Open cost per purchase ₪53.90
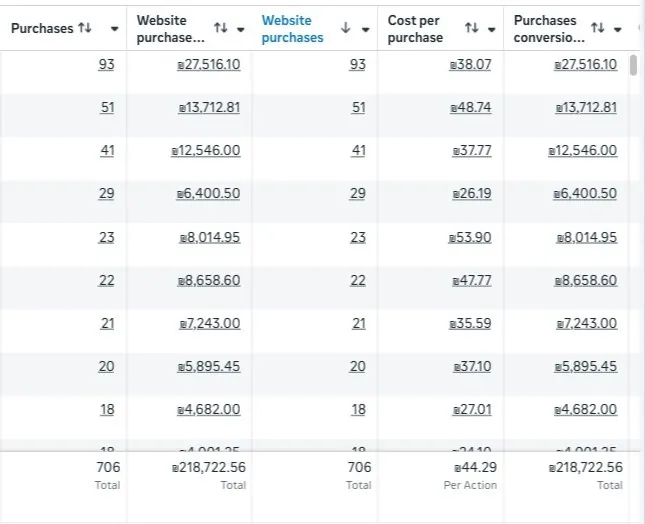This screenshot has height=524, width=645. 470,238
